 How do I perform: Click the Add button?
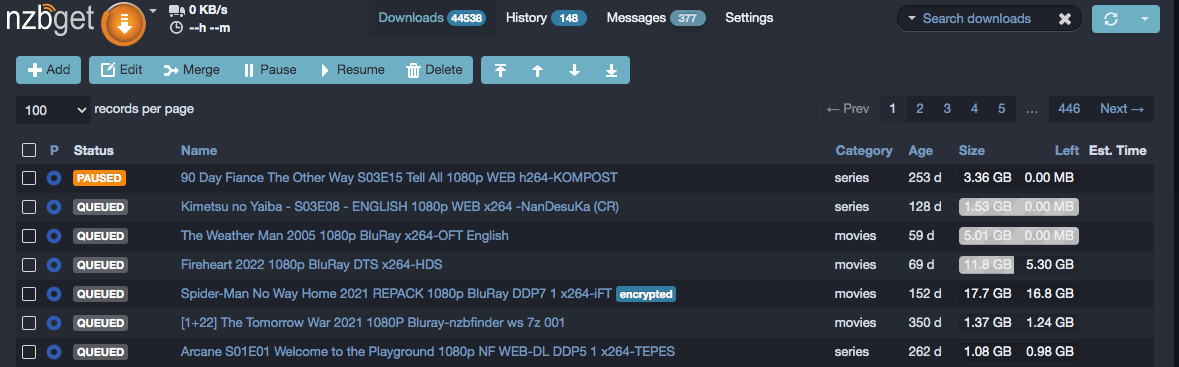click(x=48, y=70)
